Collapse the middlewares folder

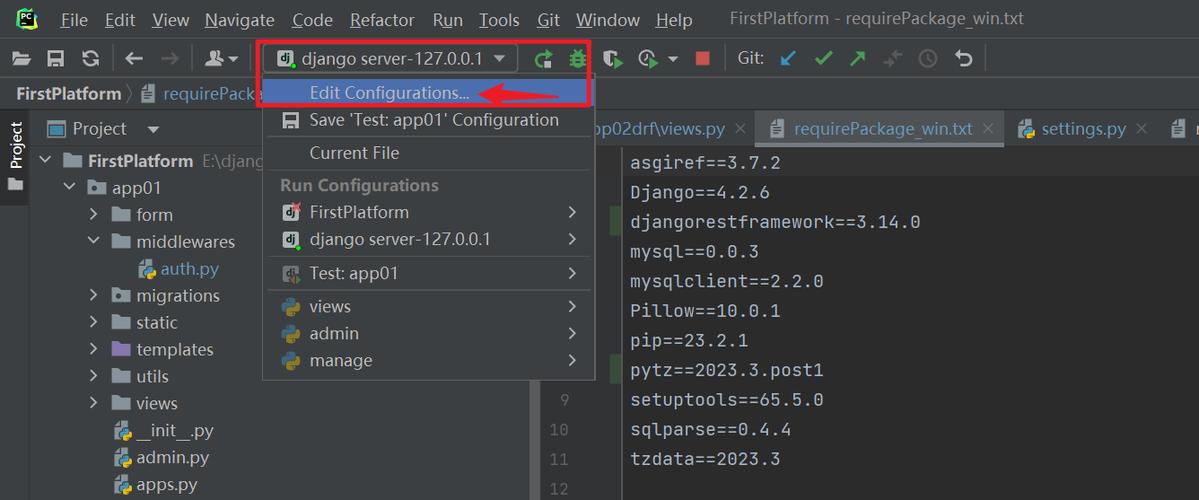pyautogui.click(x=93, y=242)
